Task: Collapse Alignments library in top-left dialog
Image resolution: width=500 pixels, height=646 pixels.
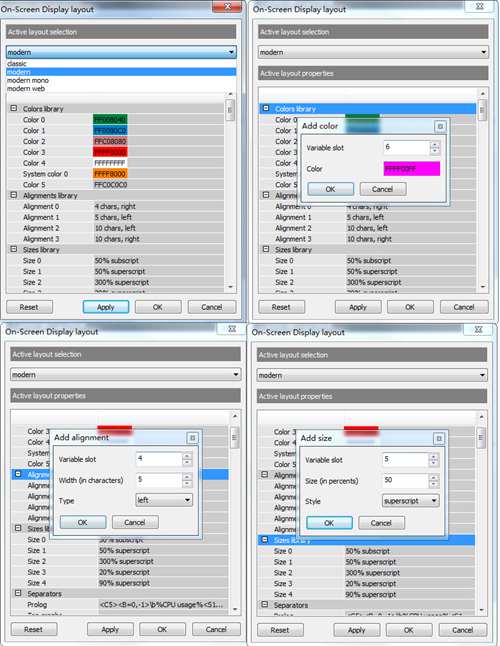Action: (14, 195)
